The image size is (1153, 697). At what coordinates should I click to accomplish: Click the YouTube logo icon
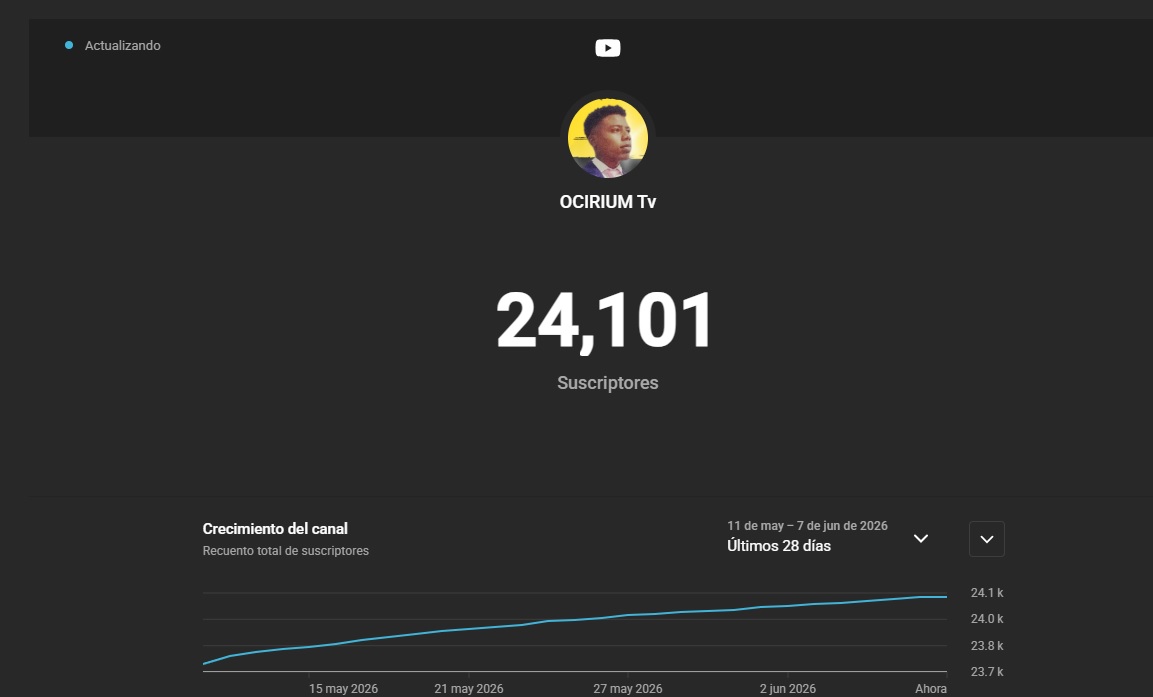pyautogui.click(x=607, y=48)
